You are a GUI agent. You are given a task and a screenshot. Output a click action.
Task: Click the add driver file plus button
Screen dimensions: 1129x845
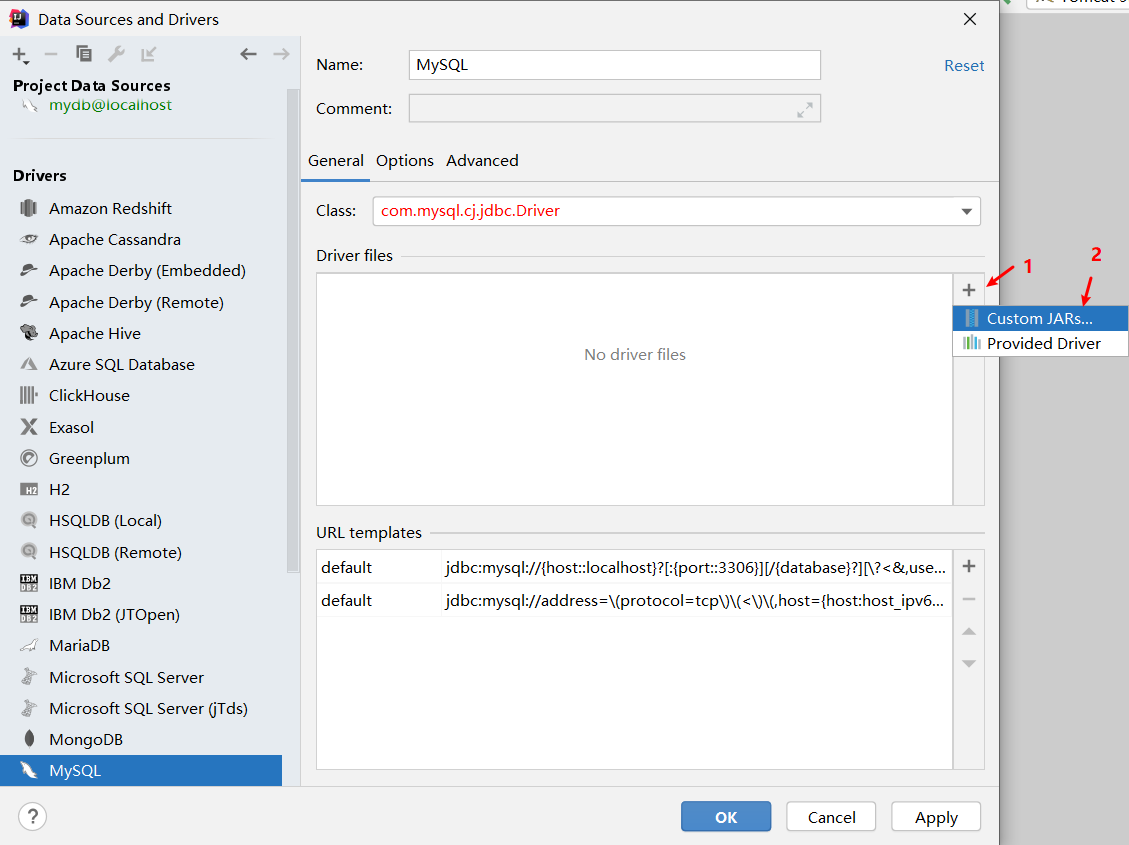pyautogui.click(x=968, y=290)
